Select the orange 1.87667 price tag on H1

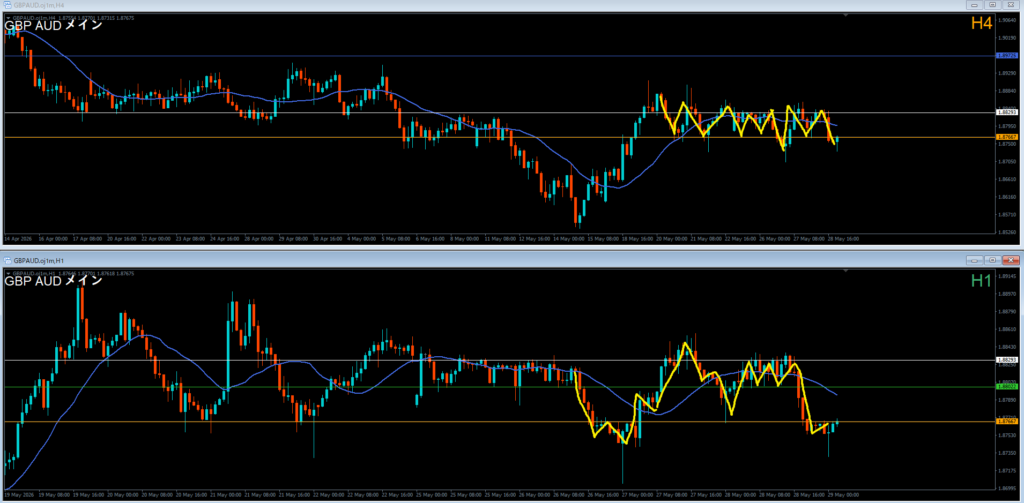point(1005,421)
